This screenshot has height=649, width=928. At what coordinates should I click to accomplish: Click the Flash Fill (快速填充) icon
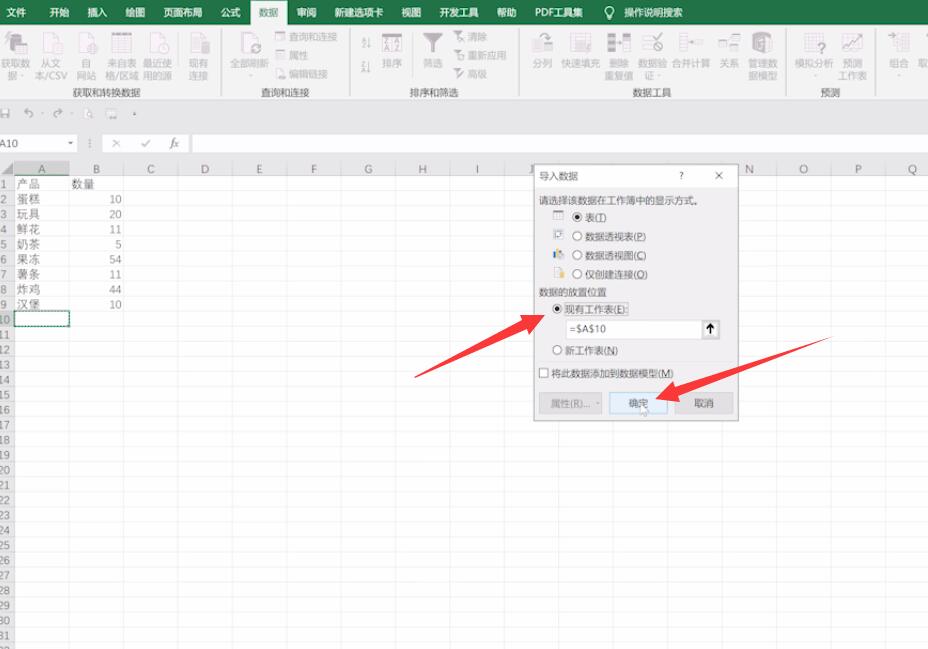click(580, 44)
